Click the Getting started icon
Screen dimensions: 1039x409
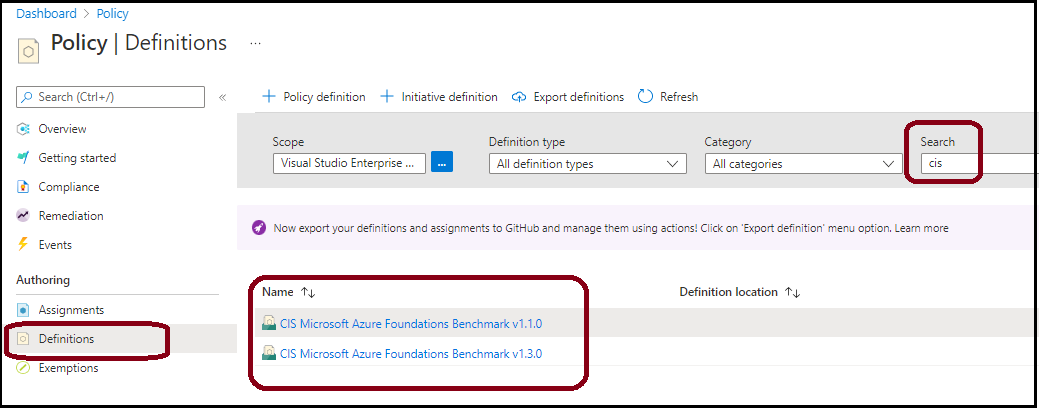click(x=24, y=158)
